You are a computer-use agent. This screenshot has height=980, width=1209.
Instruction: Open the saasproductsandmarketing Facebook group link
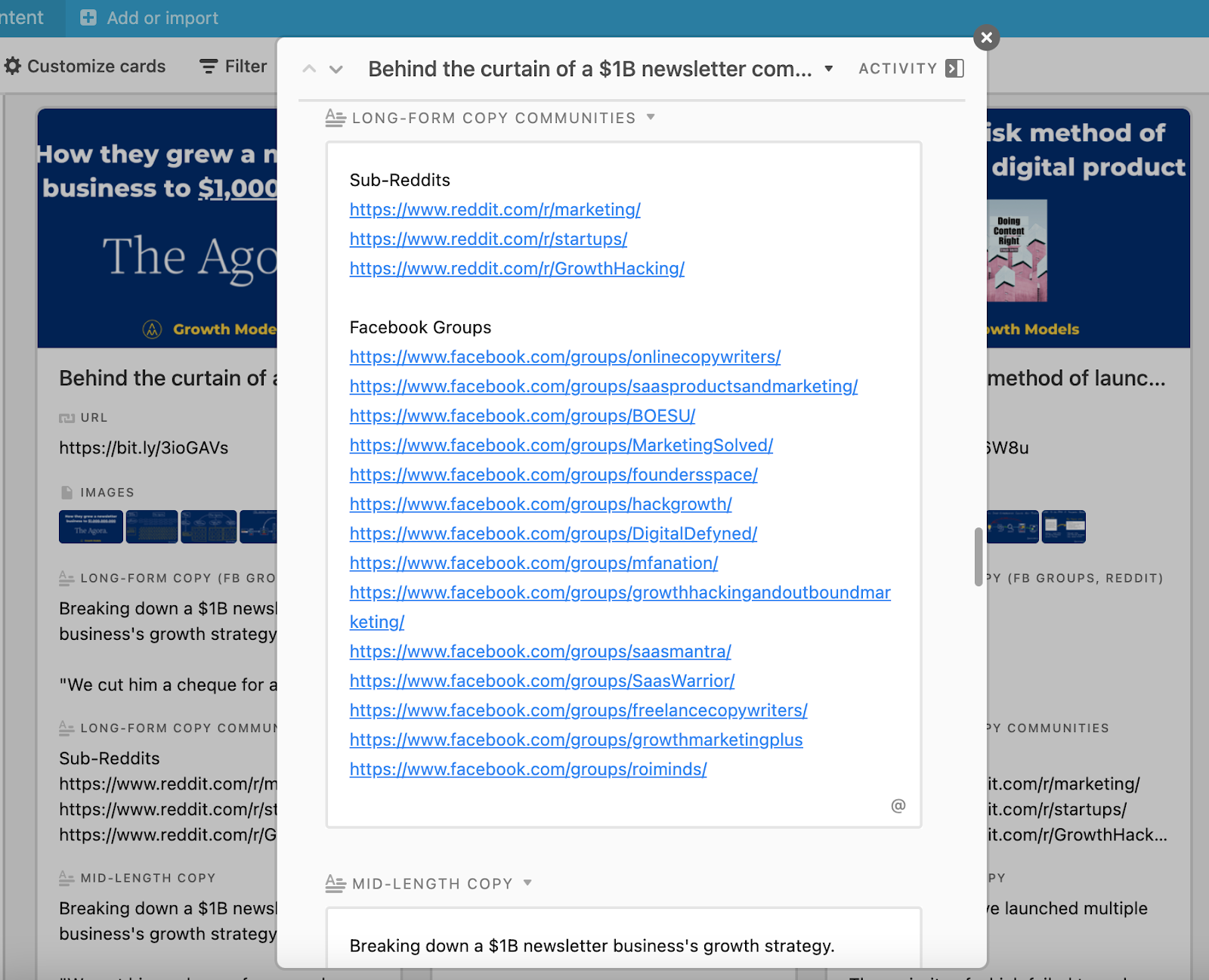tap(604, 386)
